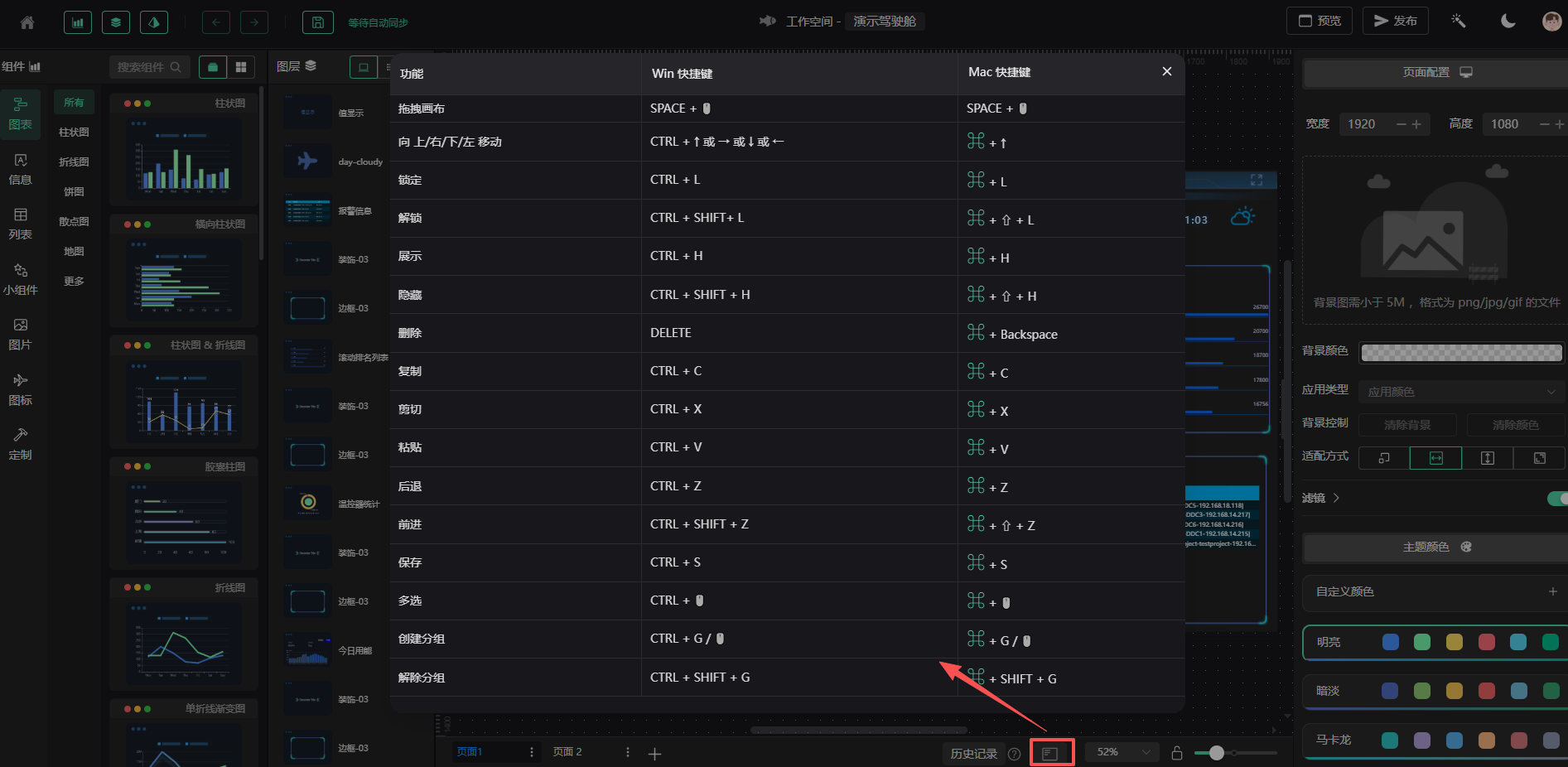The image size is (1568, 767).
Task: Toggle the chart components panel icon
Action: point(78,22)
